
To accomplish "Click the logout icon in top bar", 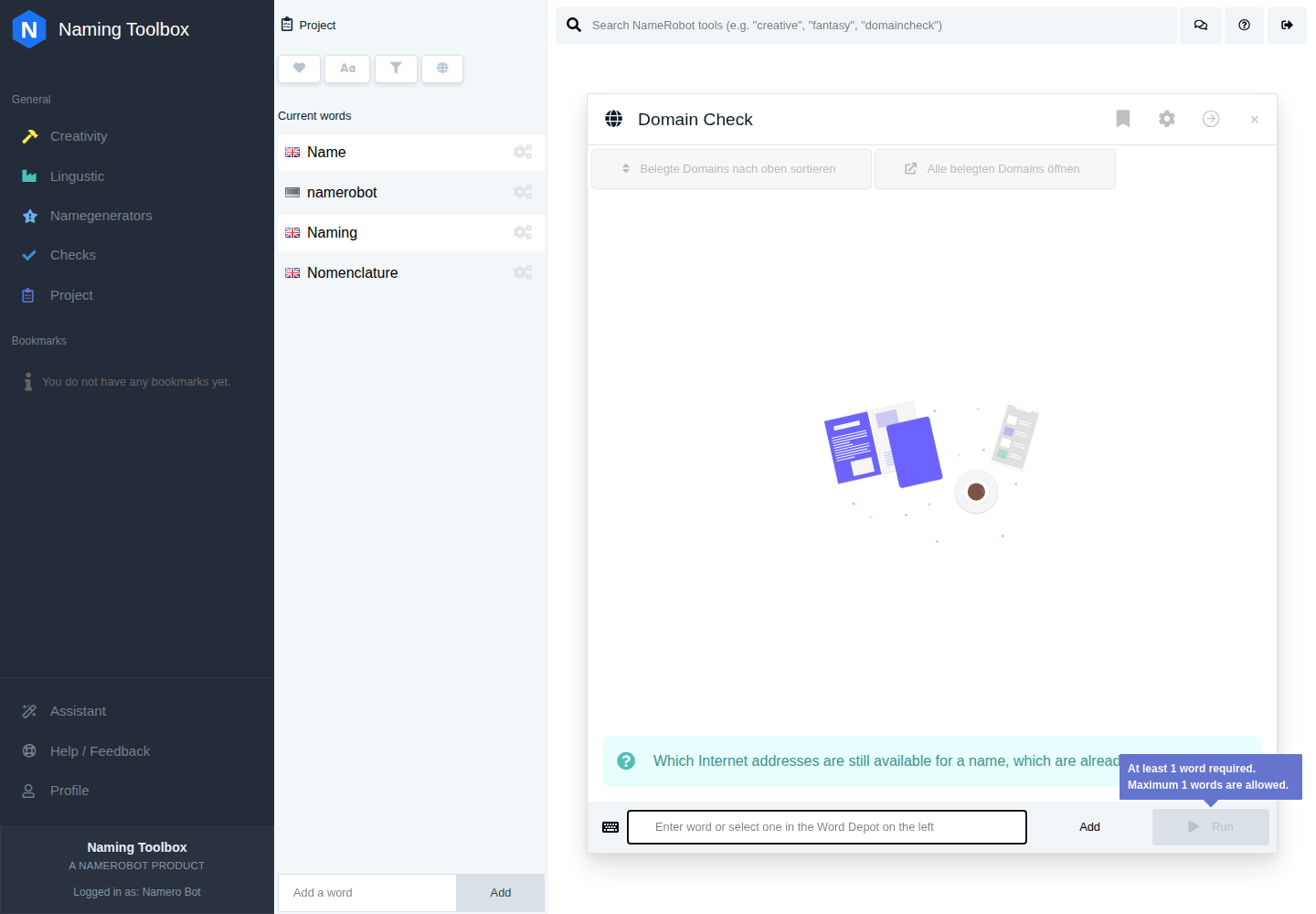I will tap(1287, 26).
